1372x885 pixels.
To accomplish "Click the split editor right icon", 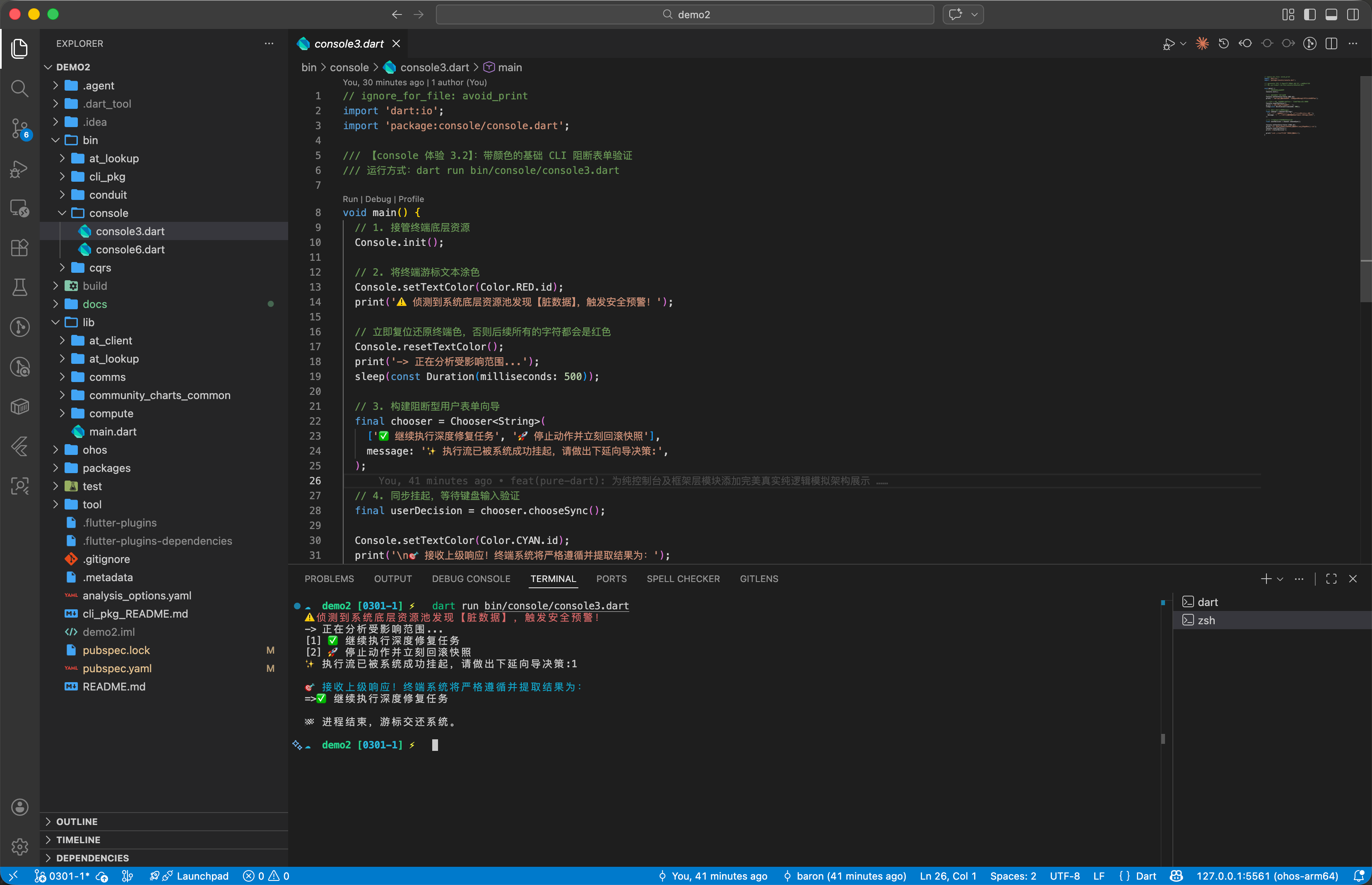I will tap(1331, 44).
